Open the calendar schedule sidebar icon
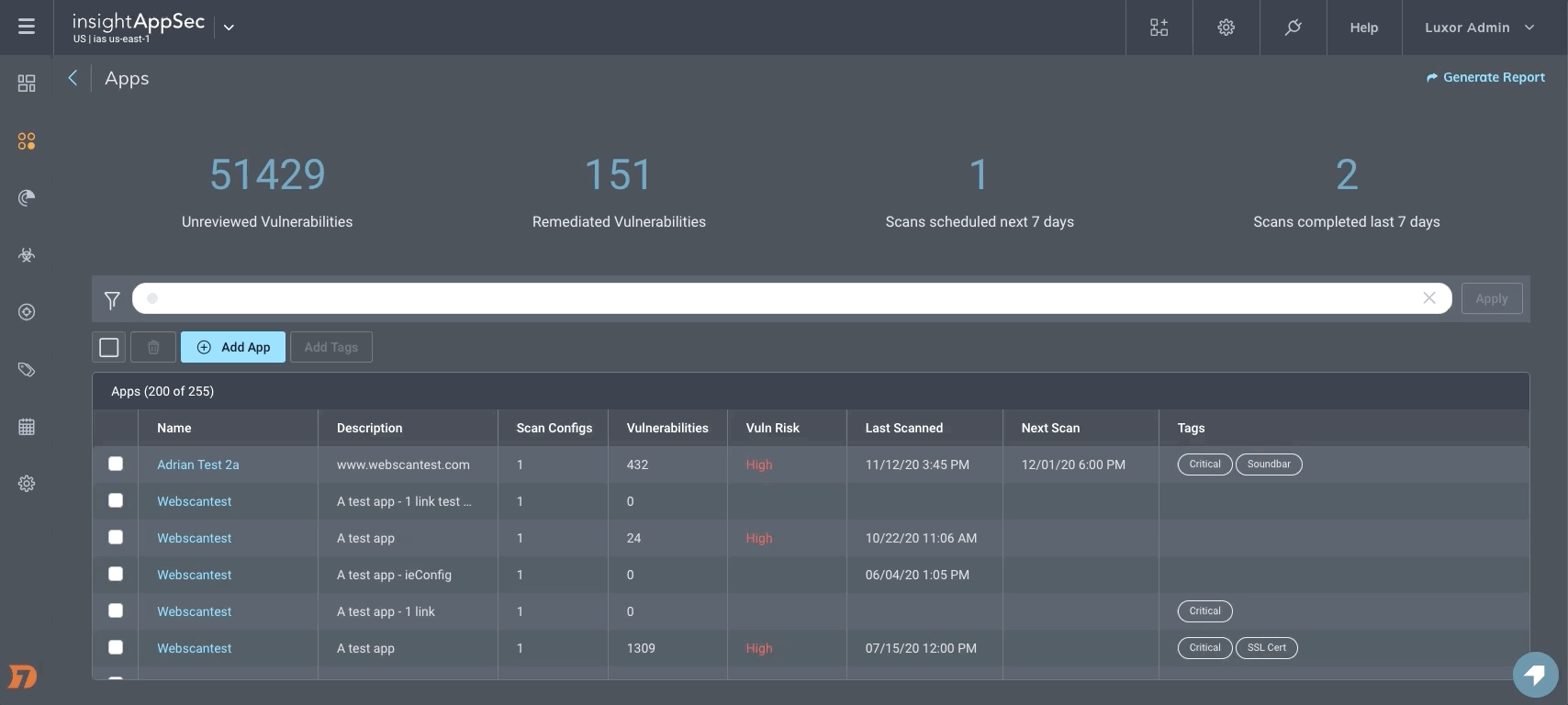1568x705 pixels. (x=27, y=427)
